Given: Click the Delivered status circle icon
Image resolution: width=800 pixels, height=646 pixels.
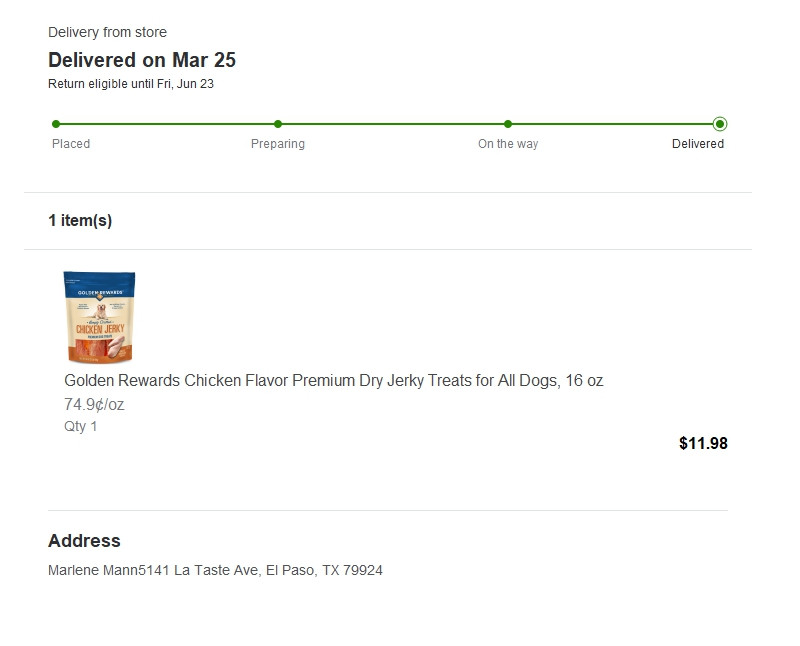Looking at the screenshot, I should pos(720,124).
